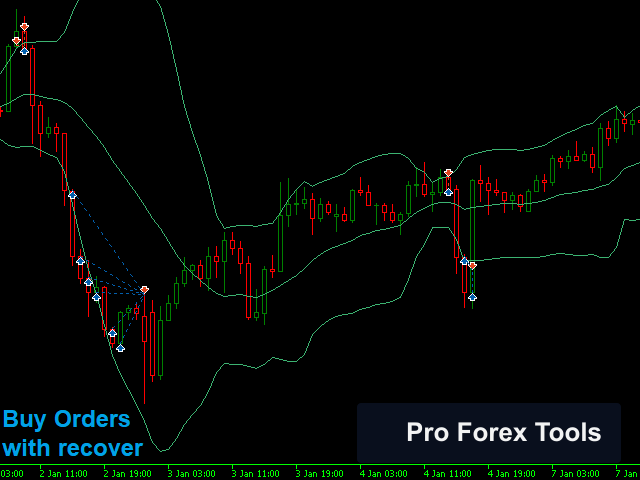Click the '2 Jan 11:00' time axis label
Screen dimensions: 640x480
(63, 474)
